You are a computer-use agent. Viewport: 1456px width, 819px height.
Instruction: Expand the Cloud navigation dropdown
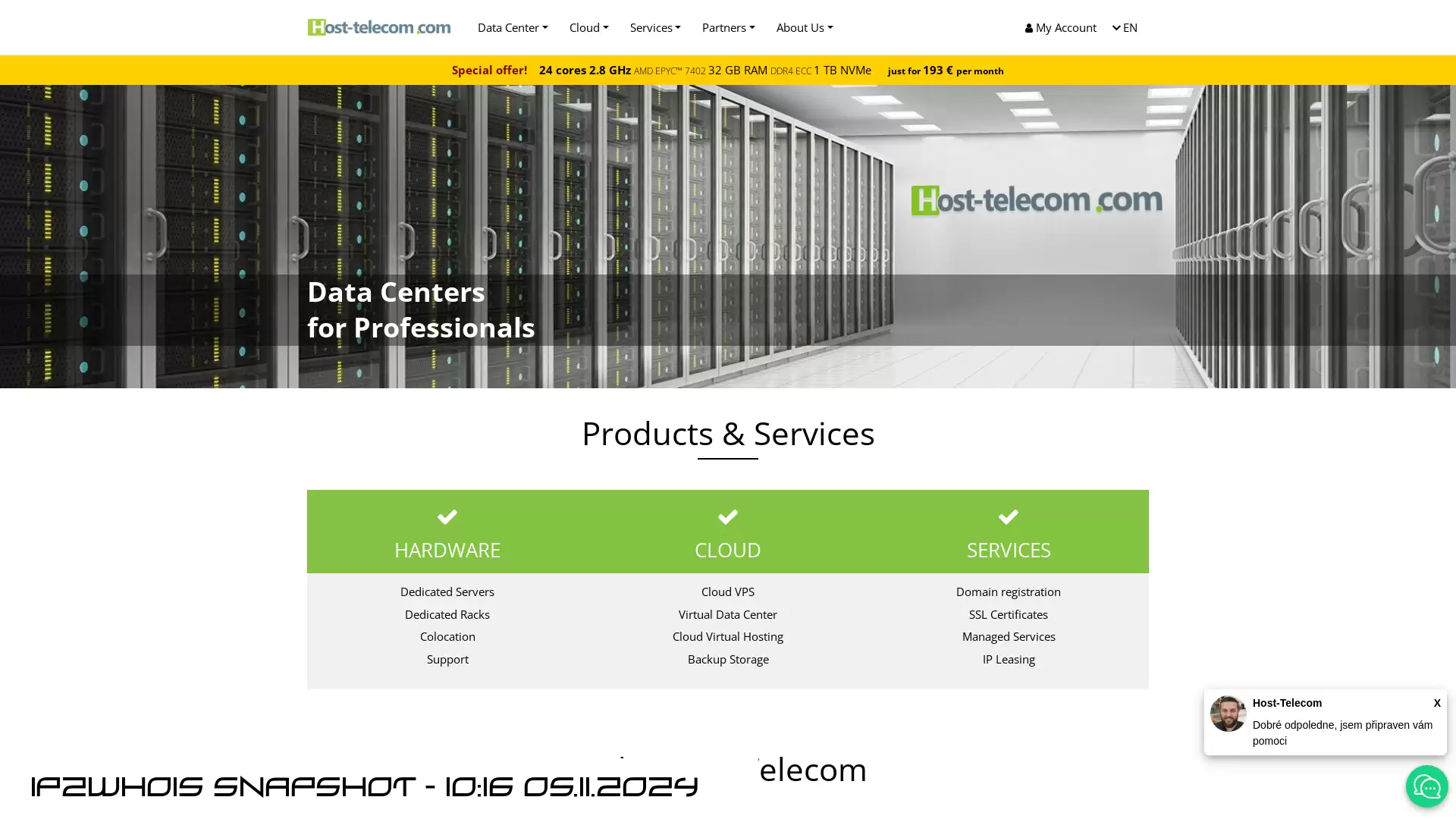[x=588, y=27]
